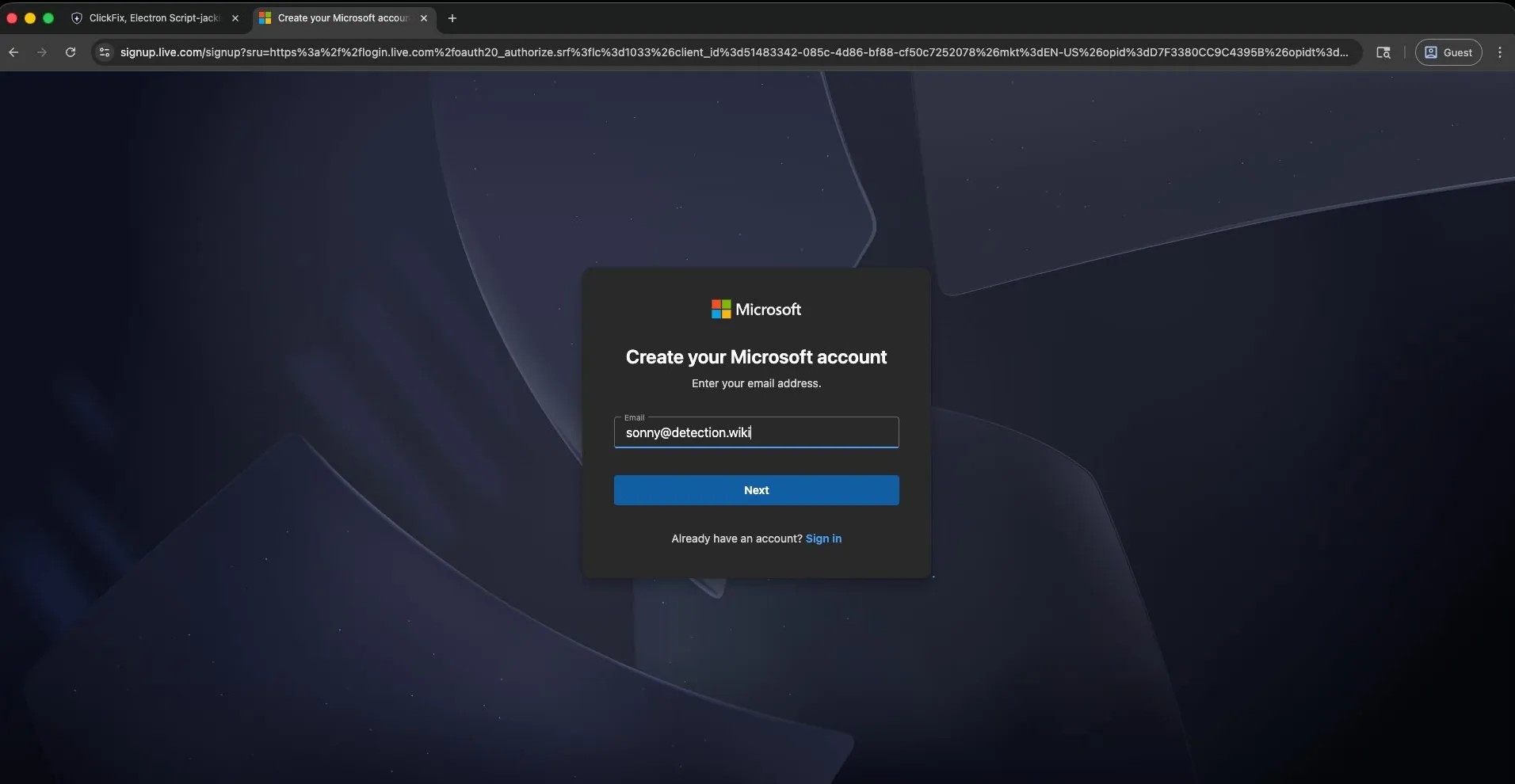Click the browser Back arrow
The width and height of the screenshot is (1515, 784).
[x=13, y=52]
